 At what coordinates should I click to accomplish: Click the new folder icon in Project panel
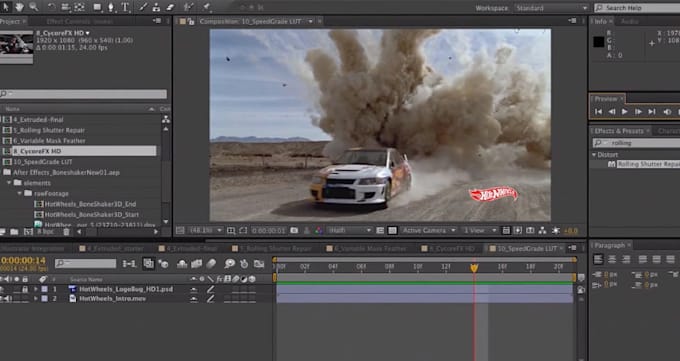(x=14, y=232)
